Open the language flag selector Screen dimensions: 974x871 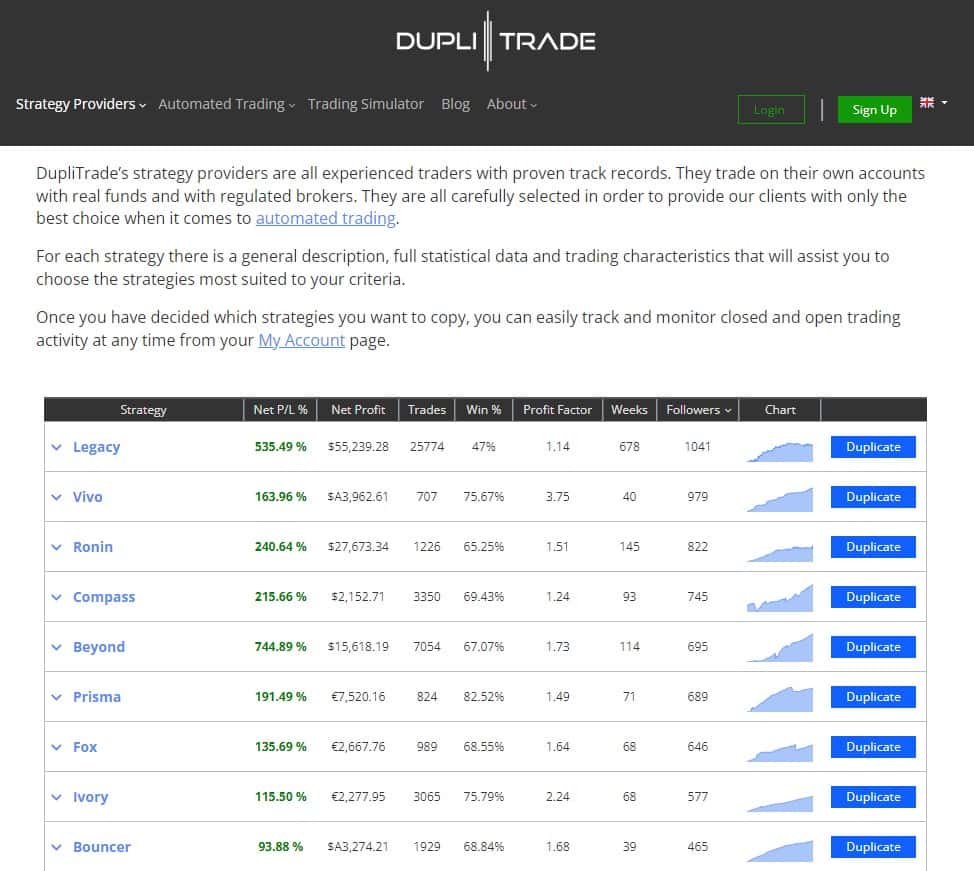(933, 103)
